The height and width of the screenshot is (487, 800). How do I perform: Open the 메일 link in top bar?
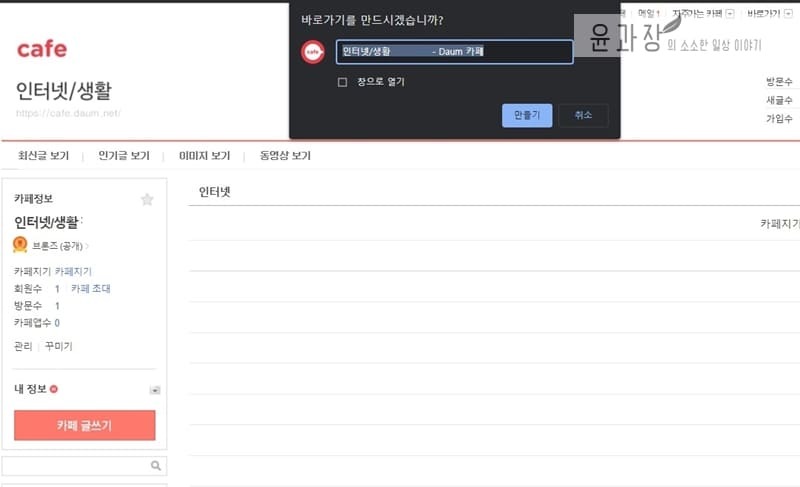click(648, 14)
